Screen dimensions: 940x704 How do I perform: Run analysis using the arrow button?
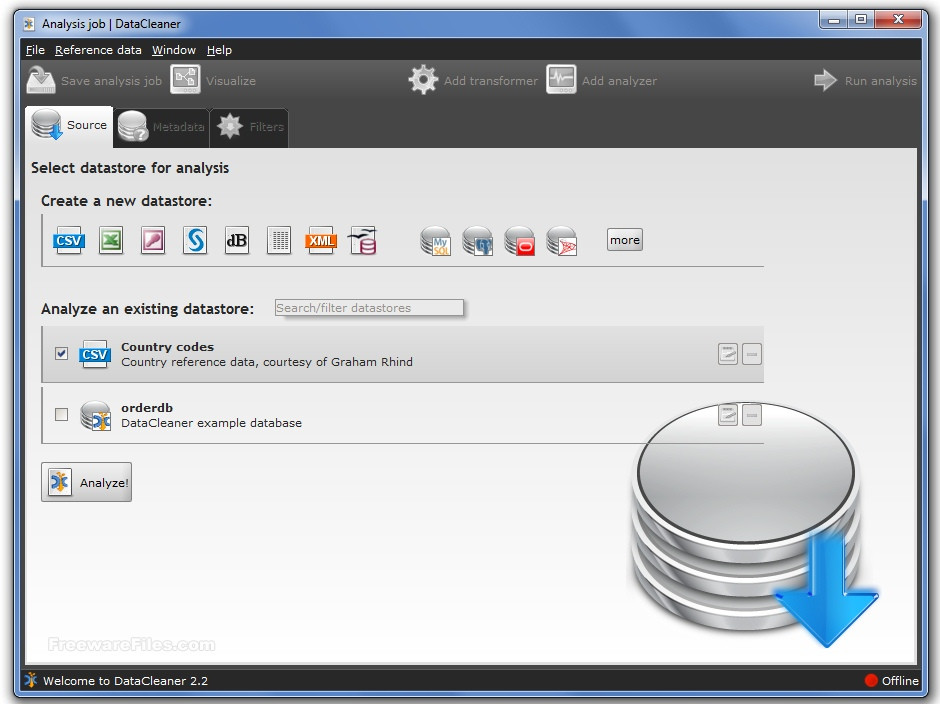tap(825, 80)
